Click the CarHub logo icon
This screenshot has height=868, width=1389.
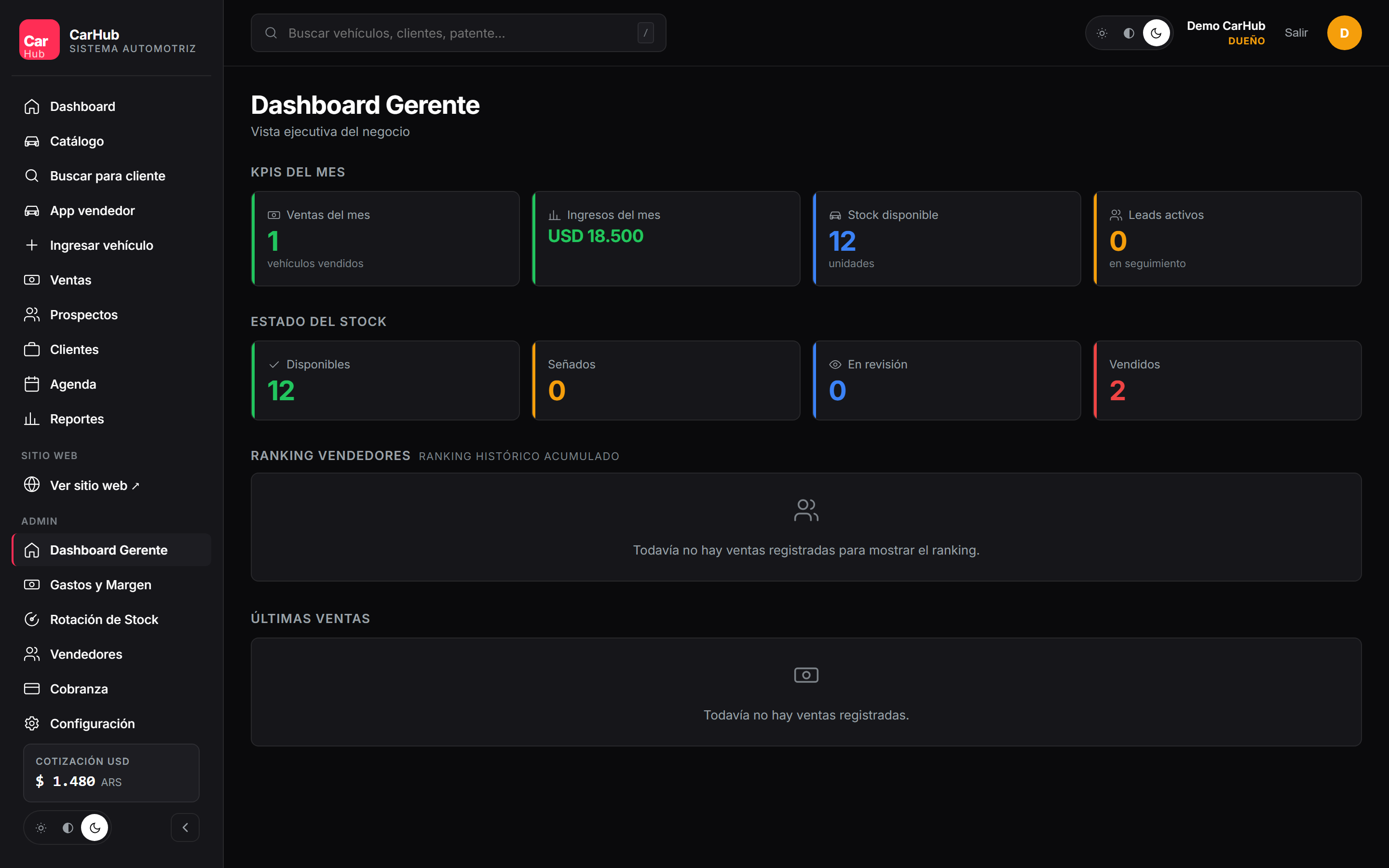tap(39, 40)
